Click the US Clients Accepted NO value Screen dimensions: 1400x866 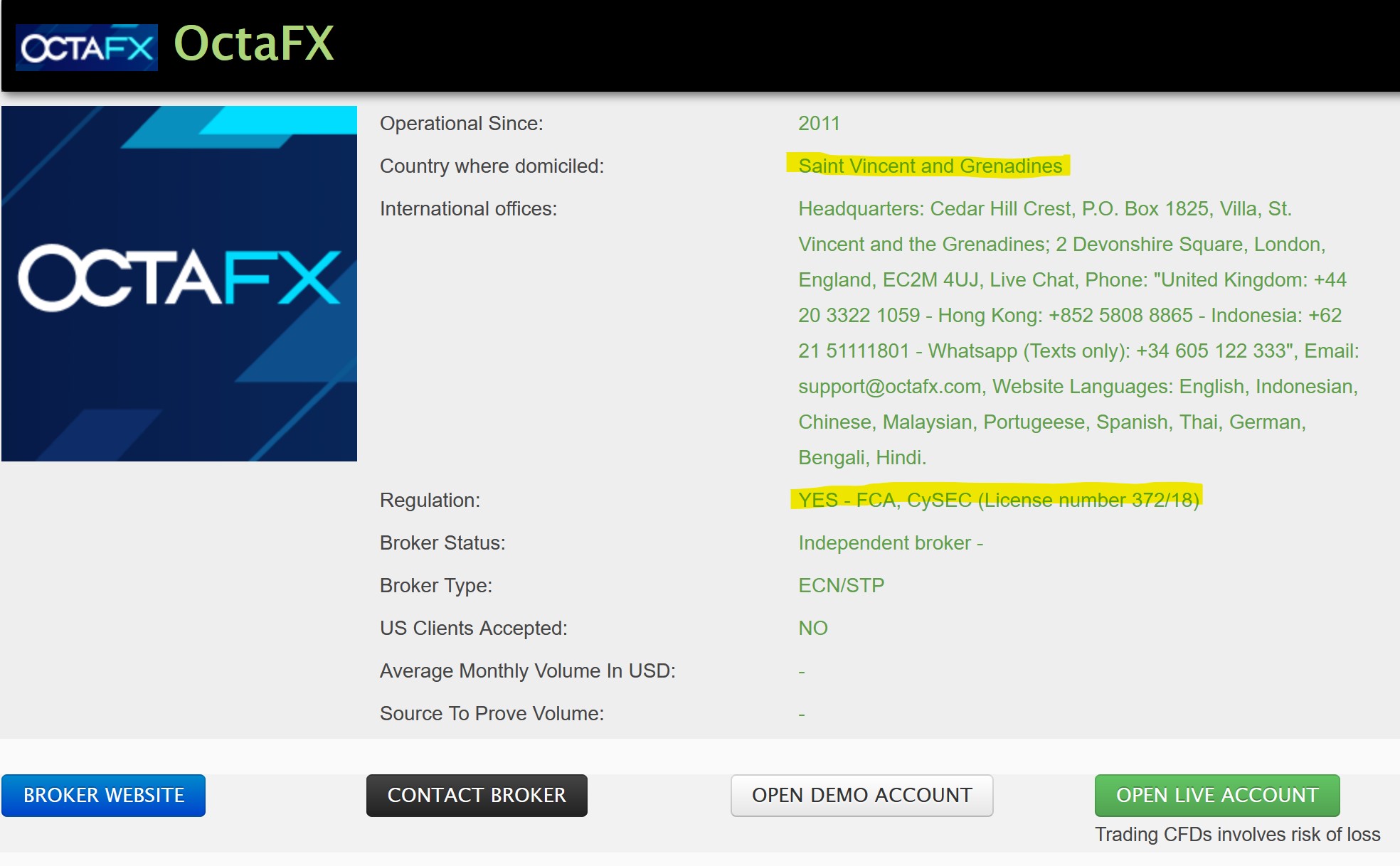coord(813,628)
